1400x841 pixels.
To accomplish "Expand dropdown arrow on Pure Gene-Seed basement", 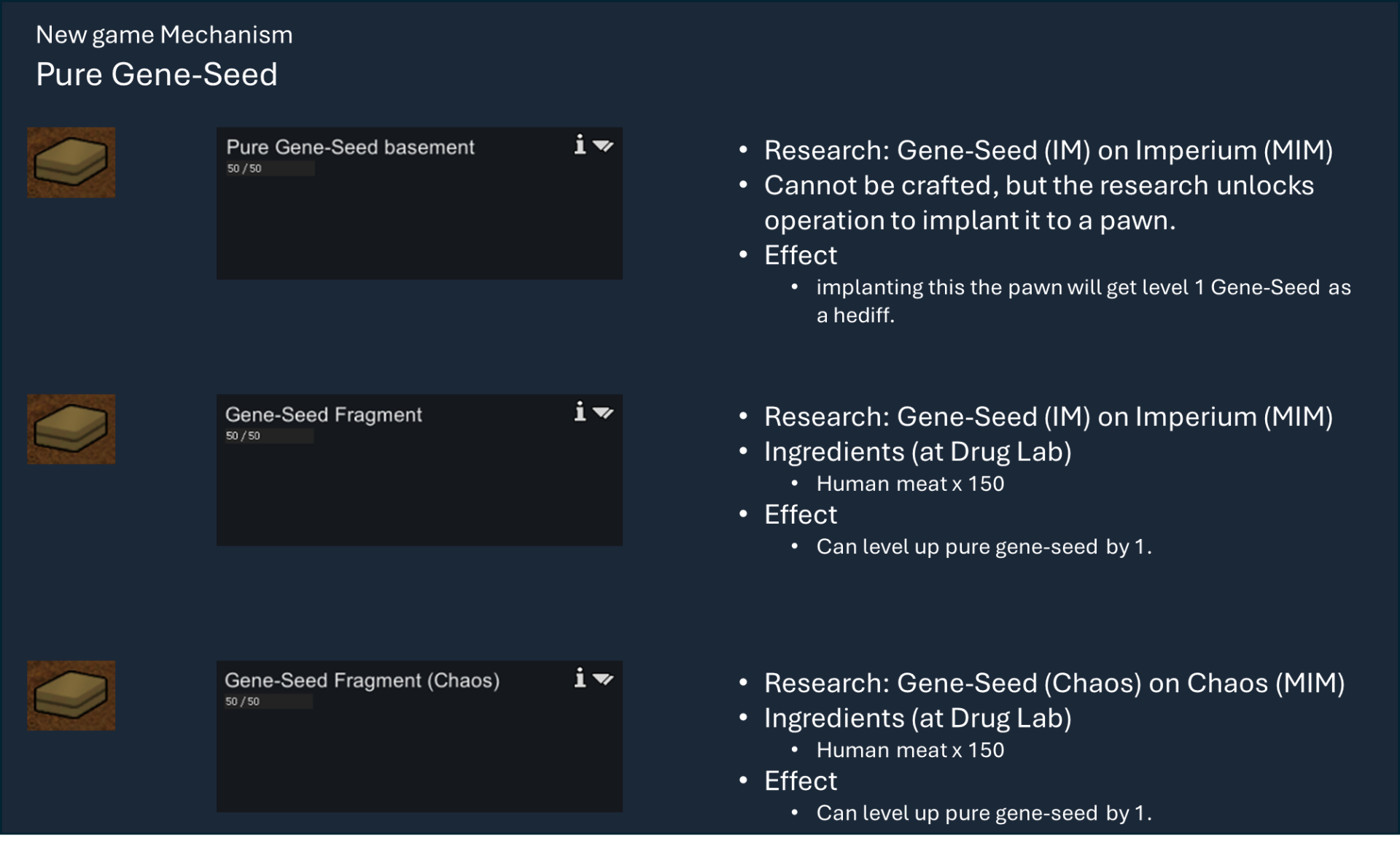I will pos(603,146).
